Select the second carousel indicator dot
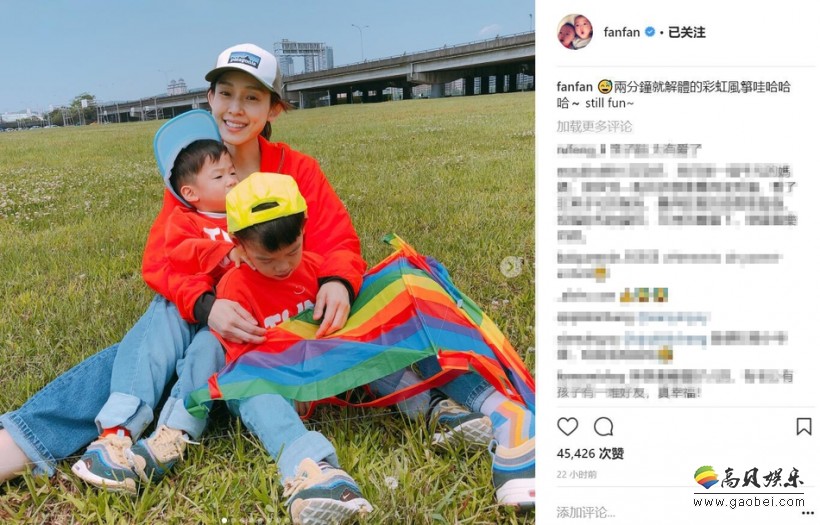Image resolution: width=820 pixels, height=525 pixels. pos(234,520)
